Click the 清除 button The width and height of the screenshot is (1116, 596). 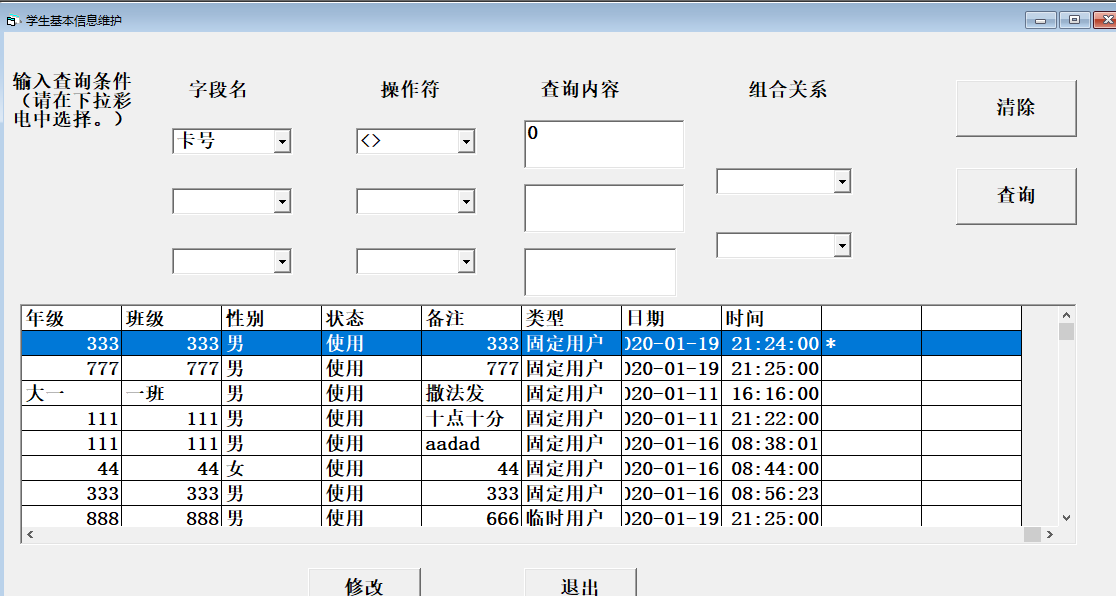tap(1015, 108)
